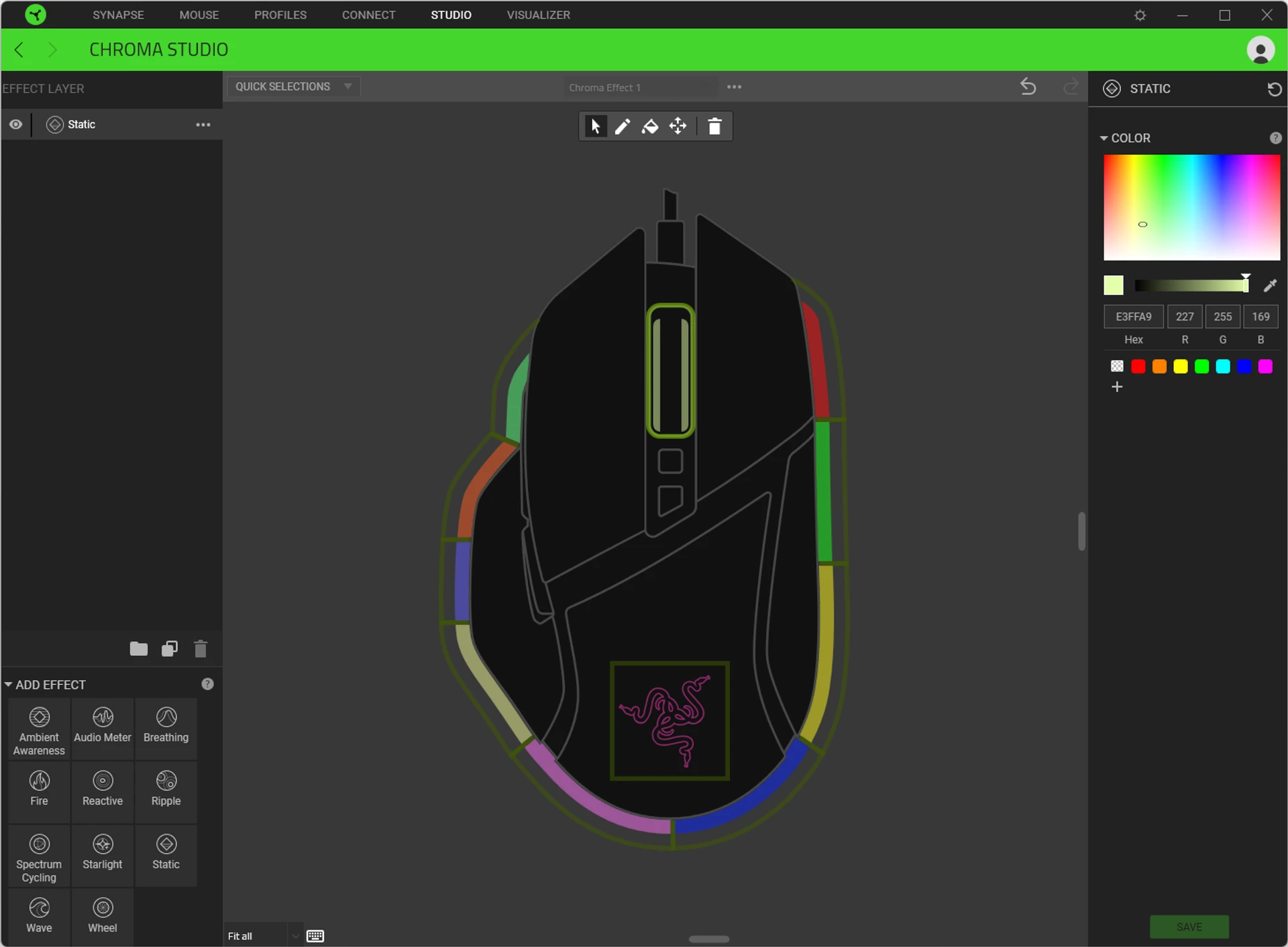This screenshot has height=947, width=1288.
Task: Open the Static layer more options
Action: [203, 125]
